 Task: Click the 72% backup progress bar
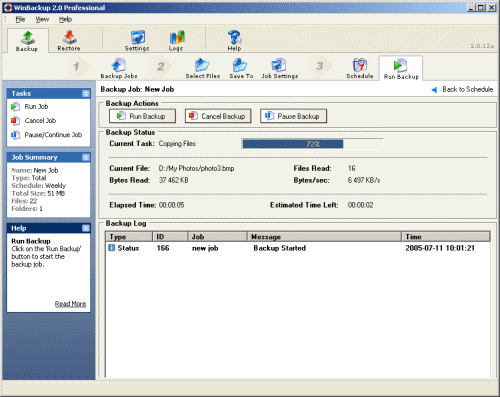point(313,144)
